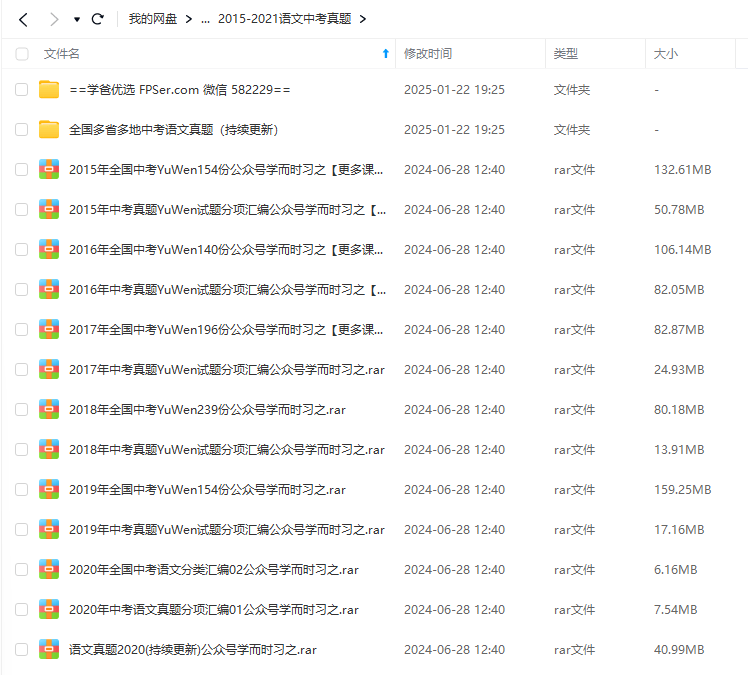Screen dimensions: 748x675
Task: Select file name 2016年全国中考YuWen140份公众号学而时习之
Action: coord(226,250)
